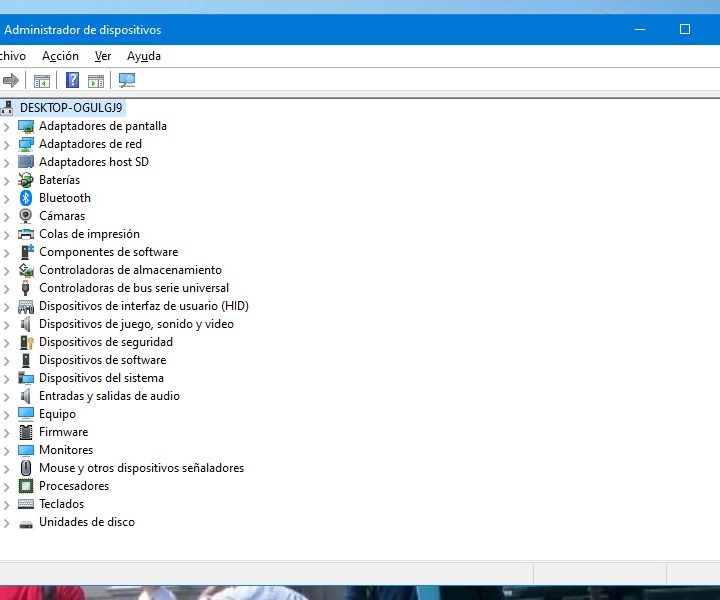
Task: Click the USB plug icon for bus serie universal
Action: [x=26, y=288]
